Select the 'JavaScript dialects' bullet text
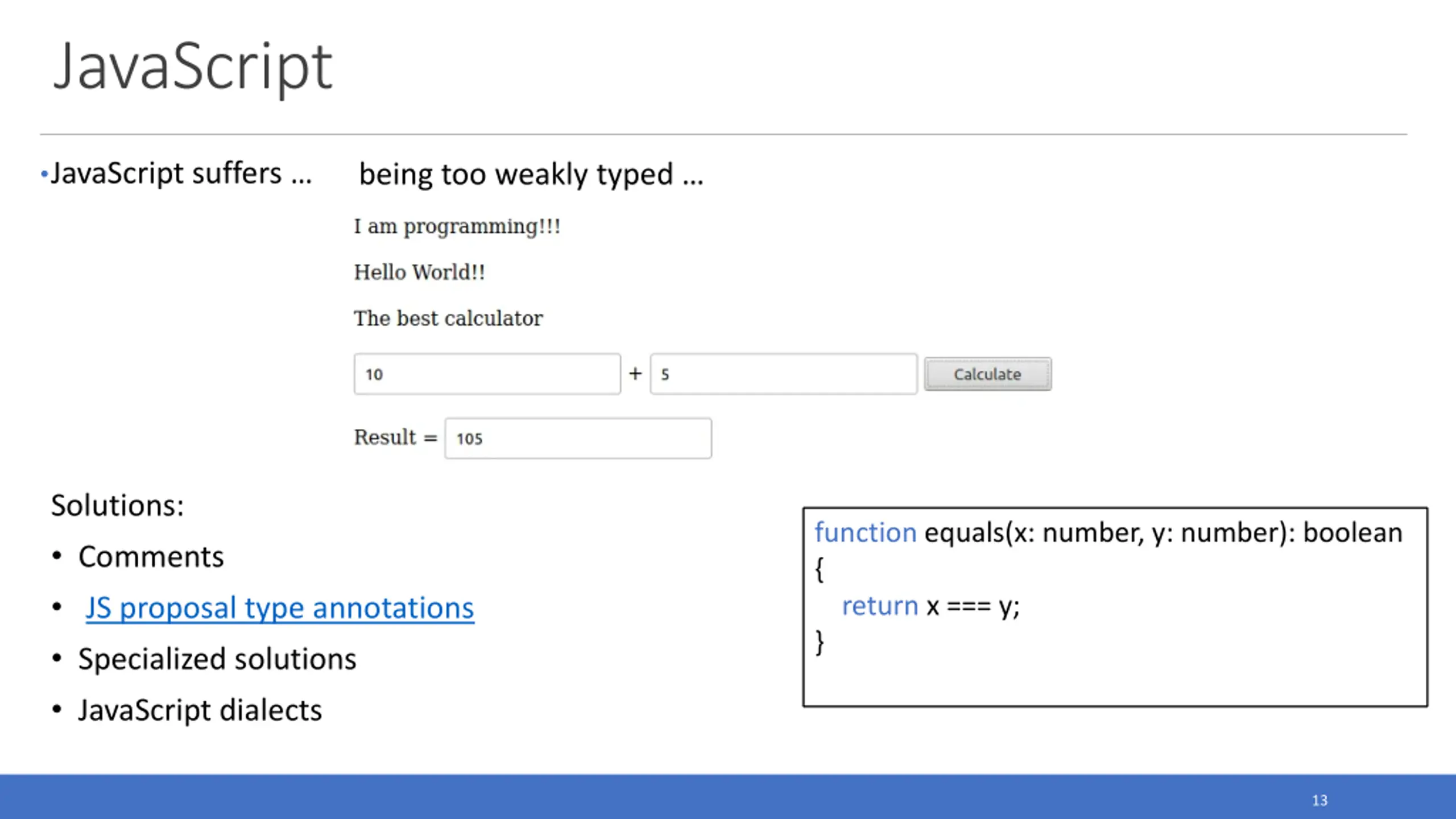Screen dimensions: 1456x819 coord(200,710)
